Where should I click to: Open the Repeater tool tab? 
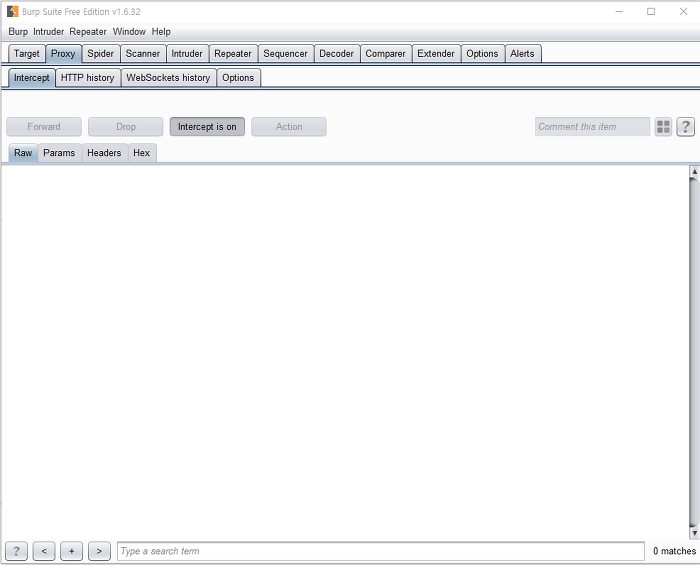(233, 54)
